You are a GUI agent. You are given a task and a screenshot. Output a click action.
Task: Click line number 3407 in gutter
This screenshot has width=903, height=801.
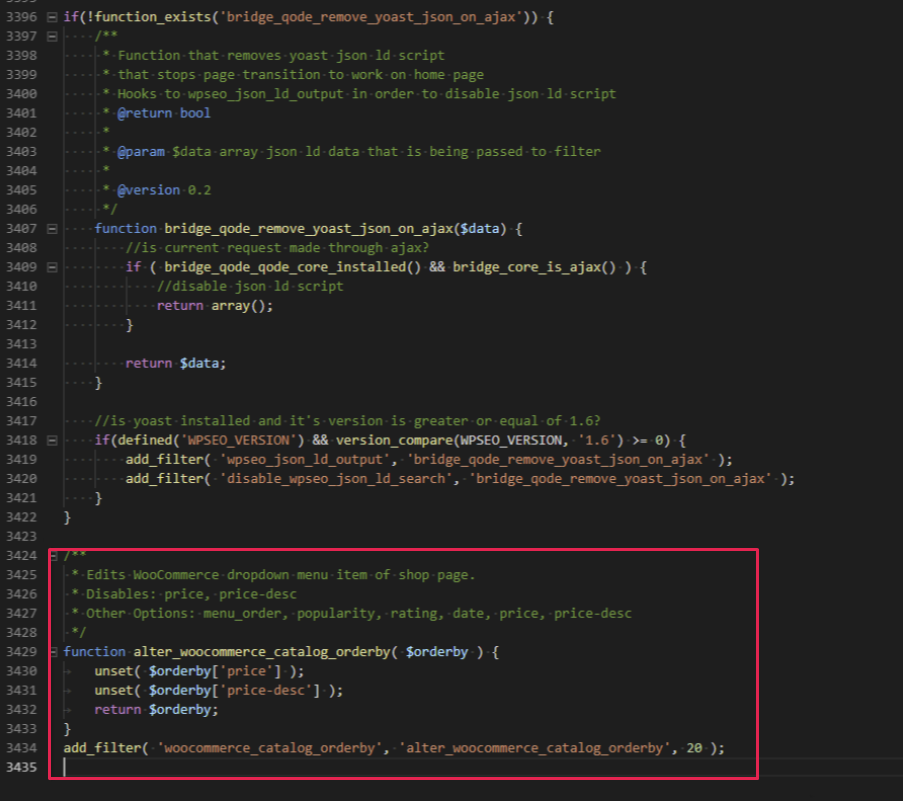(x=21, y=229)
